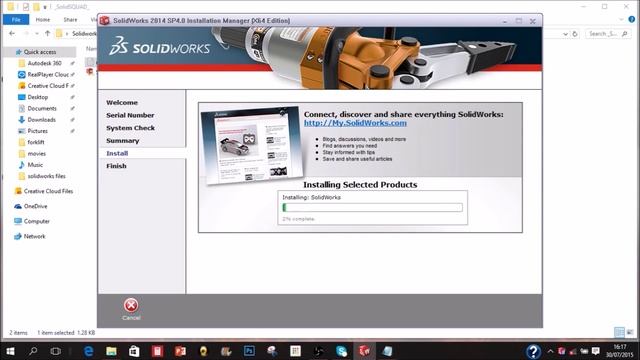This screenshot has width=640, height=360.
Task: Open recent locations dropdown in File Explorer
Action: pos(37,33)
